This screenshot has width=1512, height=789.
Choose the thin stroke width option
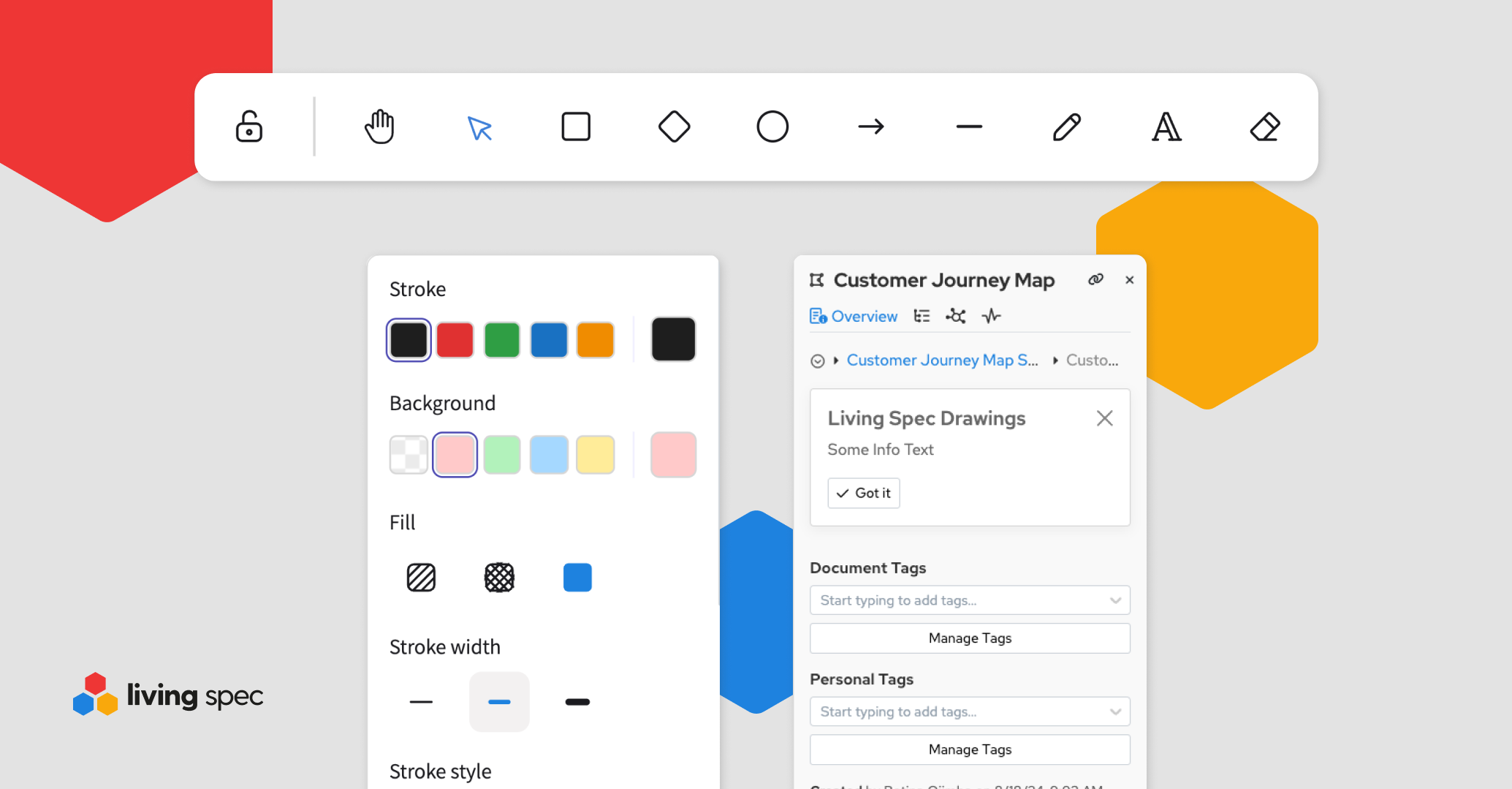[x=421, y=702]
